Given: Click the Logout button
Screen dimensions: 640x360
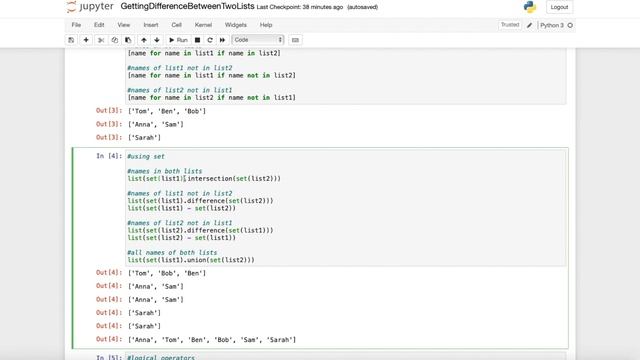Looking at the screenshot, I should point(559,7).
